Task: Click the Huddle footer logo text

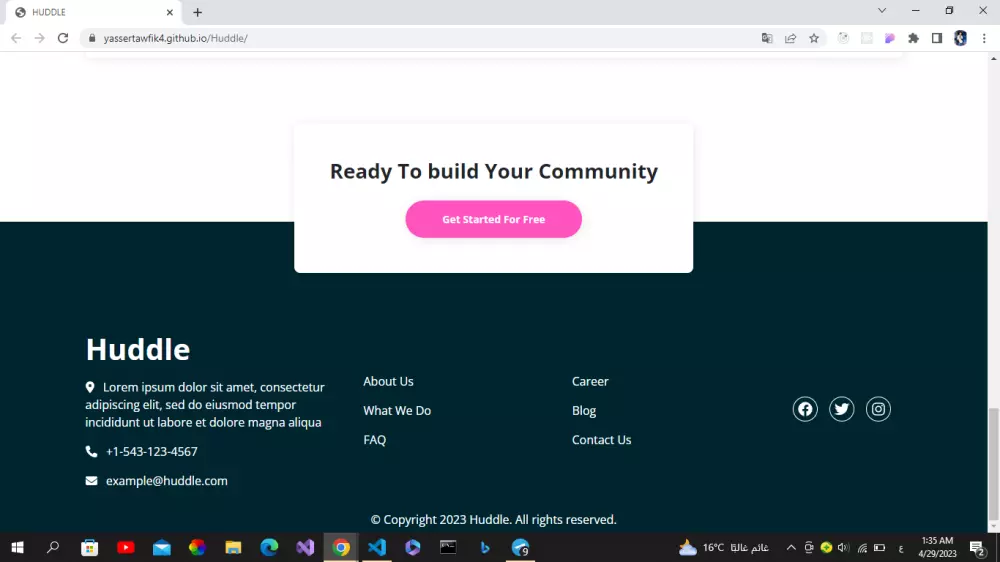Action: 138,350
